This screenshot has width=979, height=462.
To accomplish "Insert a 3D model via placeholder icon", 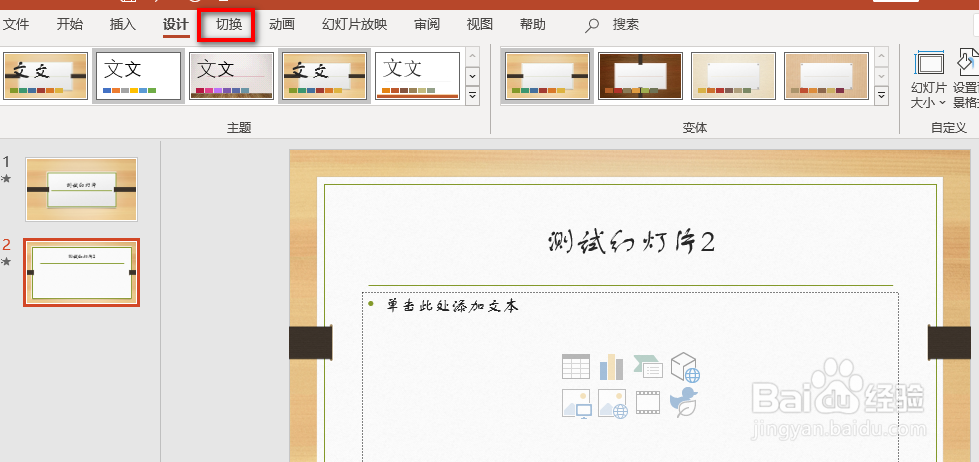I will pos(685,366).
